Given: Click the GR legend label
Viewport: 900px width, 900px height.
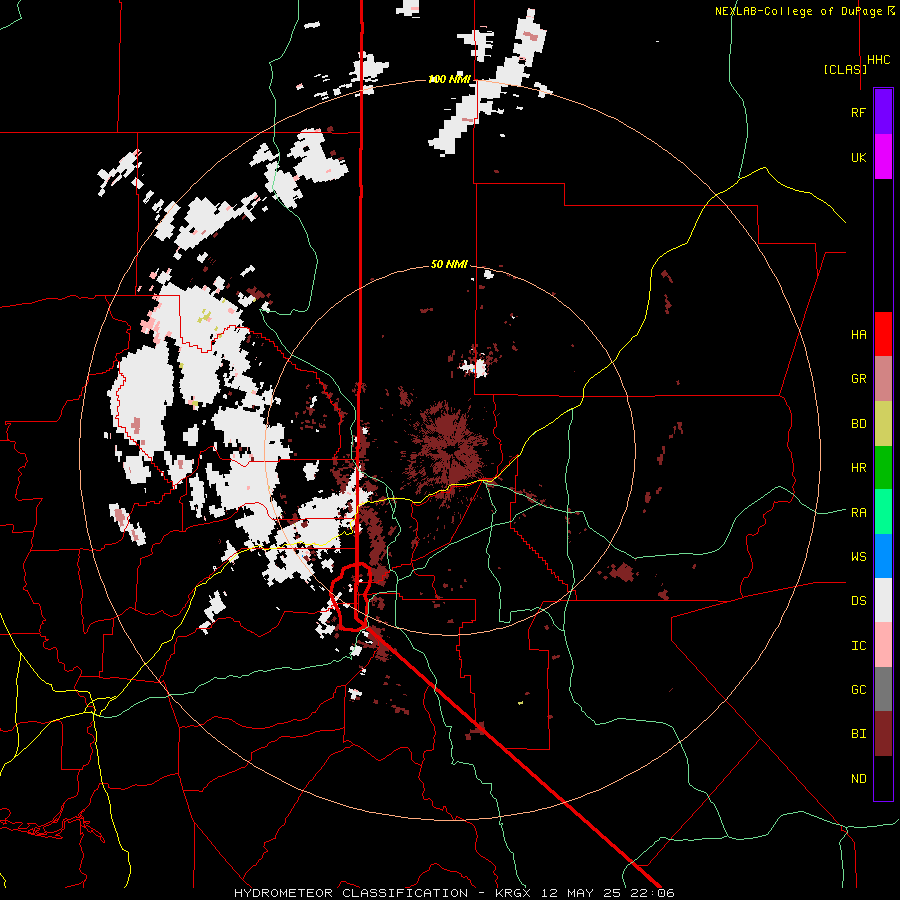Looking at the screenshot, I should point(858,379).
